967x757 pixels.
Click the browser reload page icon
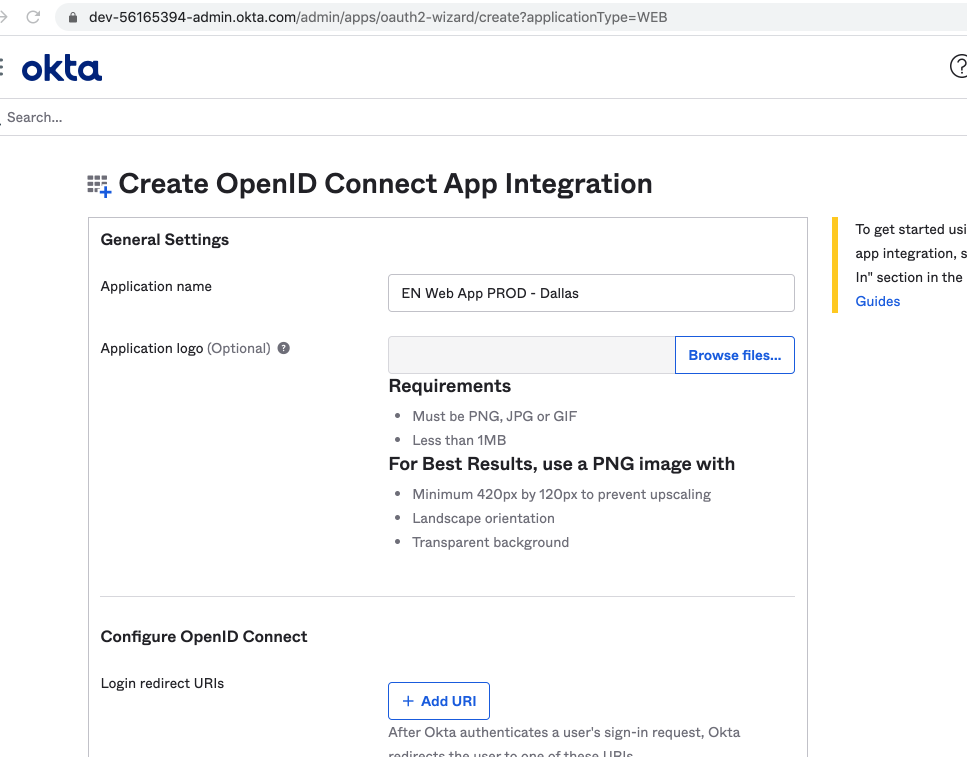[34, 17]
